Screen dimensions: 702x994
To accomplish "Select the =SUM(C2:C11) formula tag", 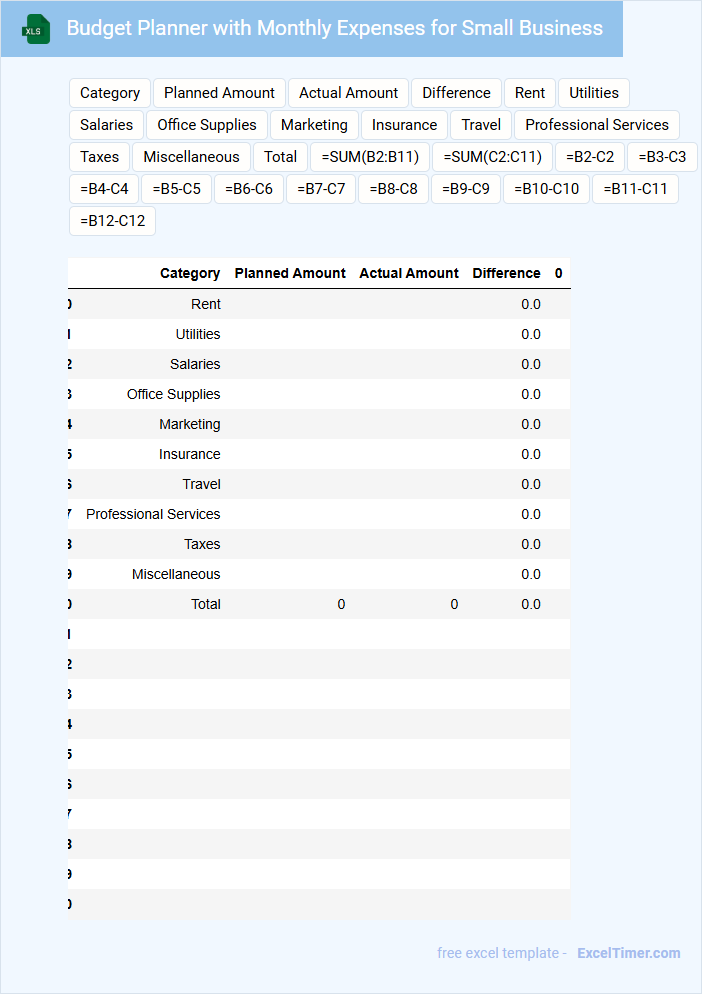I will pyautogui.click(x=492, y=157).
